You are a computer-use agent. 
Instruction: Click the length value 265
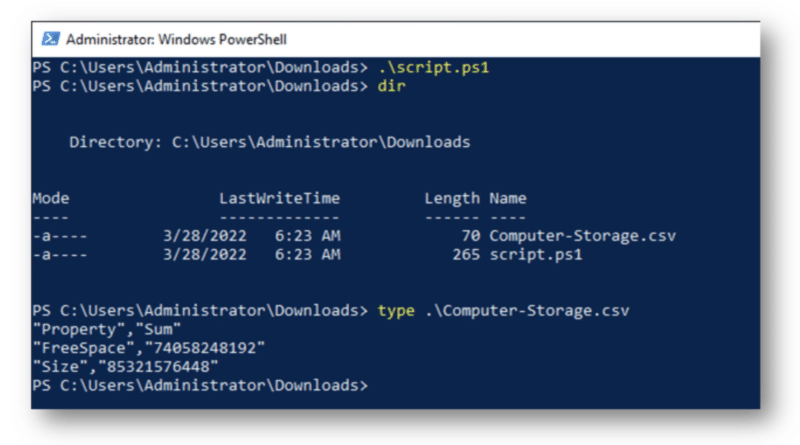pos(466,256)
